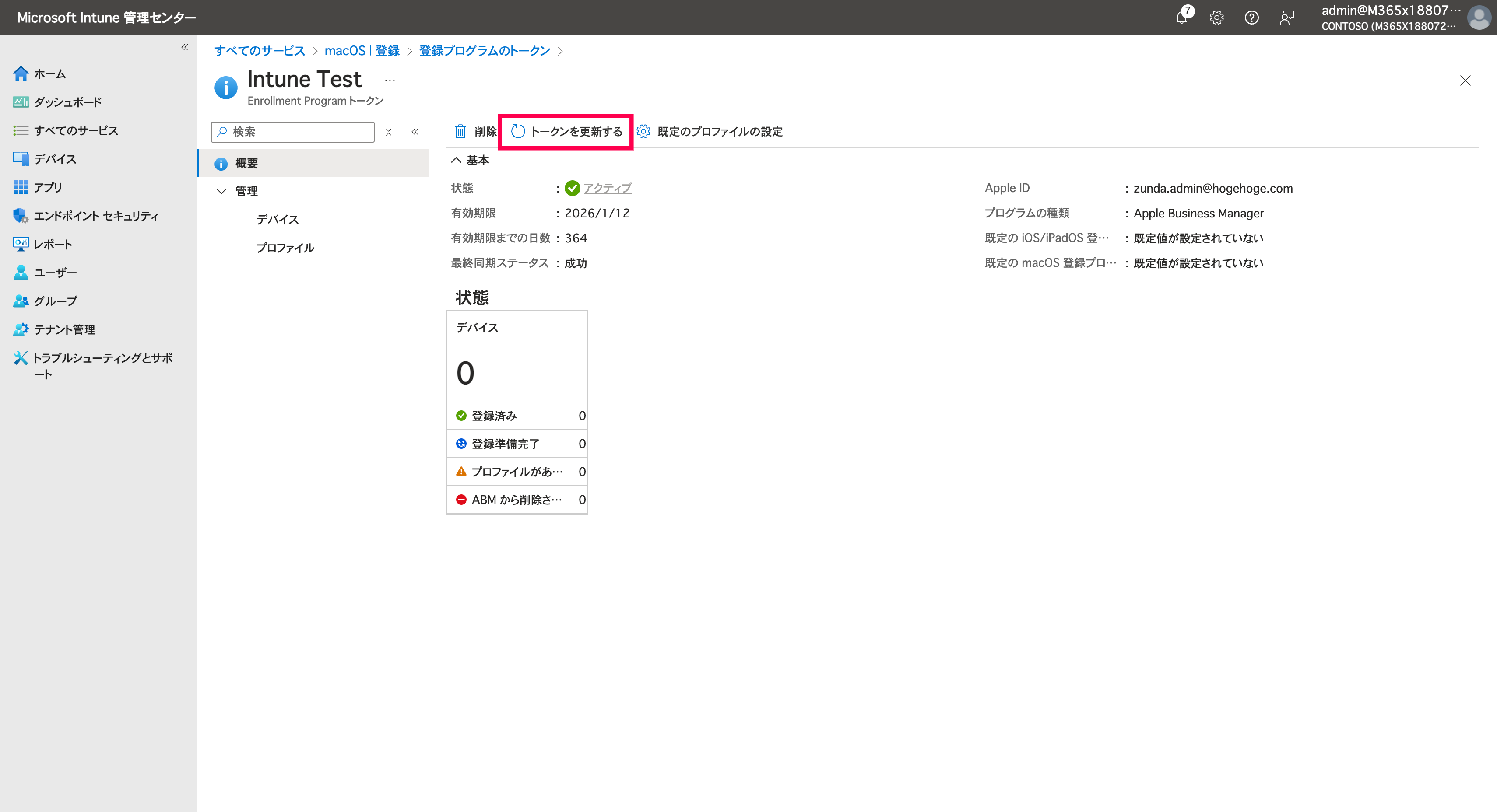This screenshot has height=812, width=1497.
Task: Click トークンを更新する refresh button
Action: click(566, 132)
